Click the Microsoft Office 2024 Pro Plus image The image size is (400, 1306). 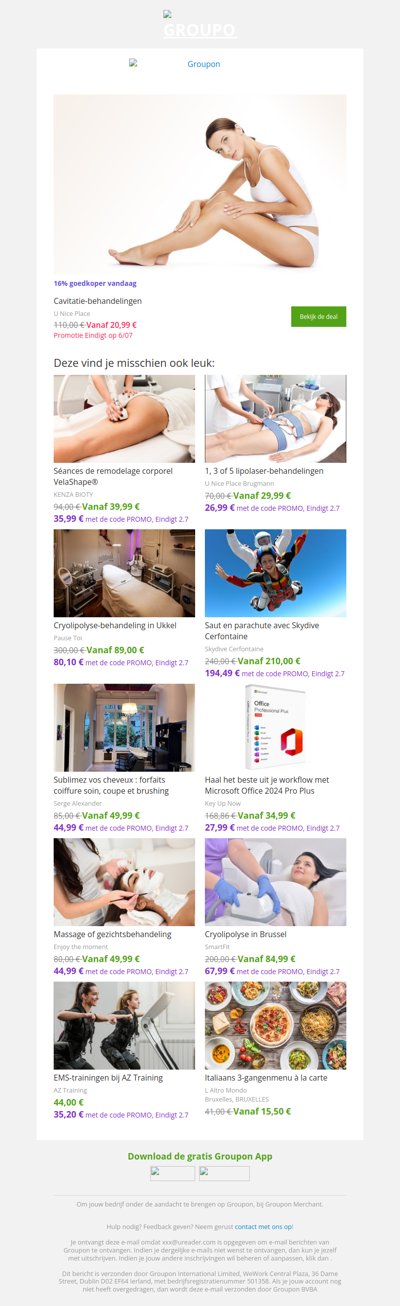coord(275,728)
